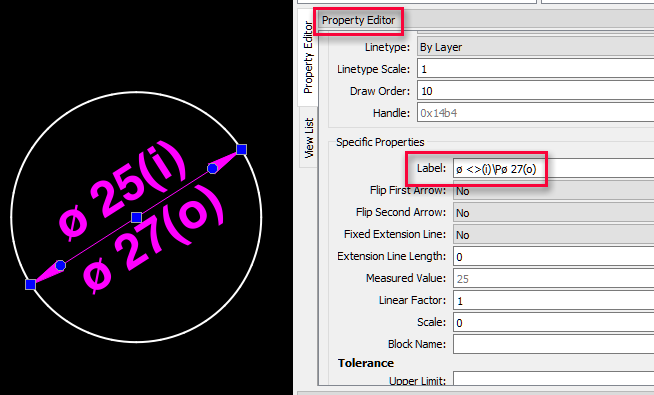Screen dimensions: 654x395
Task: Click the Linear Factor input
Action: [x=553, y=301]
